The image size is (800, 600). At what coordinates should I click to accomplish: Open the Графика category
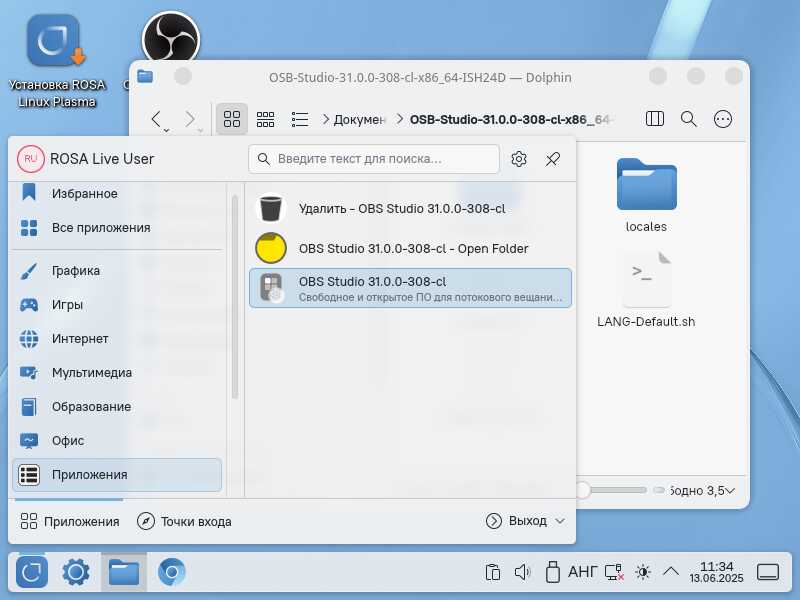pyautogui.click(x=117, y=271)
